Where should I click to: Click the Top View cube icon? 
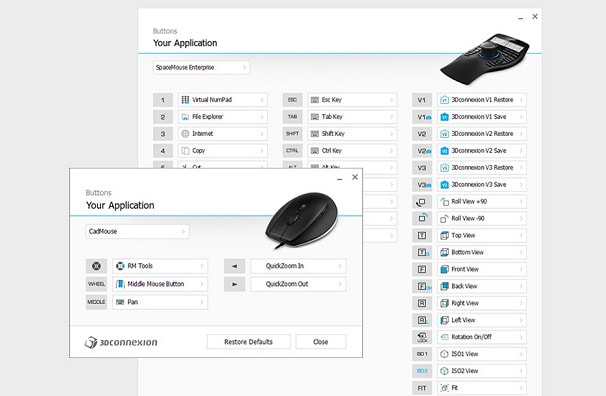point(444,235)
